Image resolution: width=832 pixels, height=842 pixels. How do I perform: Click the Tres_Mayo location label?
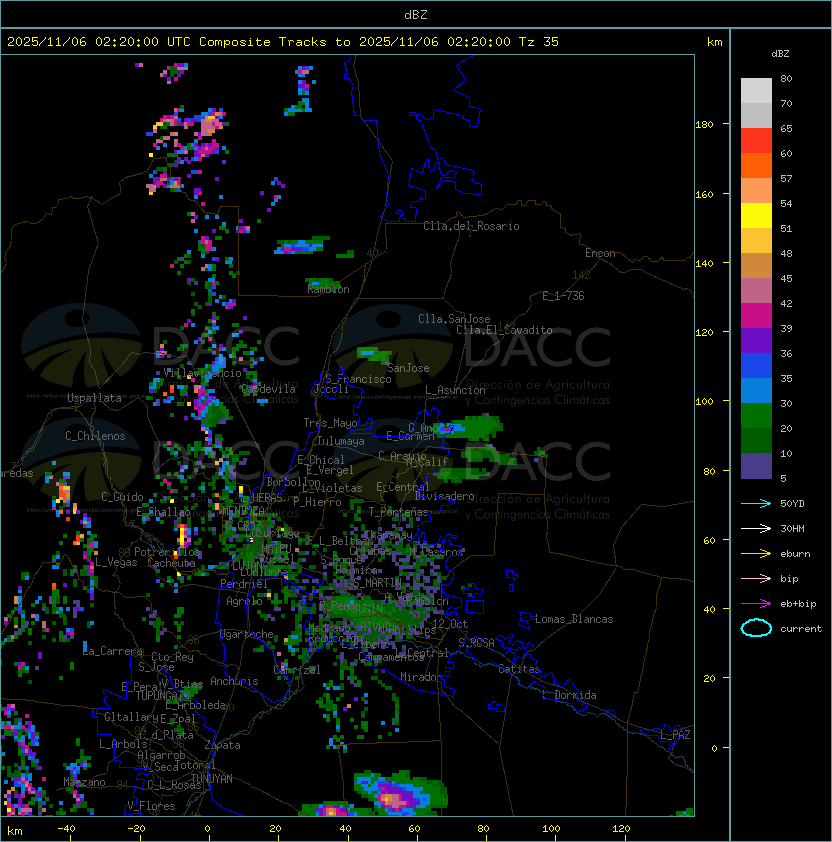click(330, 423)
